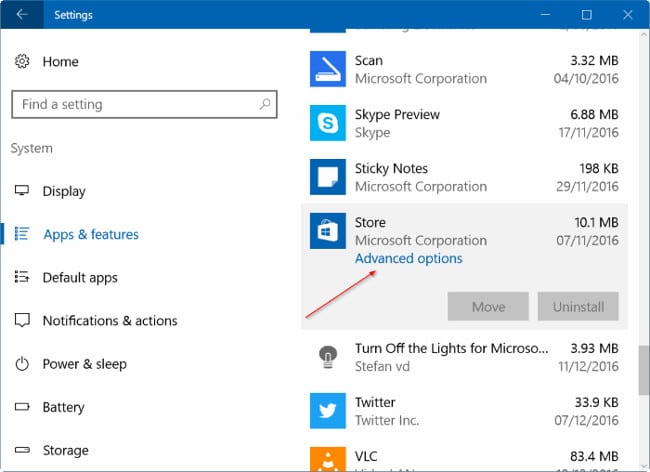Click the Battery icon
The image size is (650, 472).
[x=22, y=407]
